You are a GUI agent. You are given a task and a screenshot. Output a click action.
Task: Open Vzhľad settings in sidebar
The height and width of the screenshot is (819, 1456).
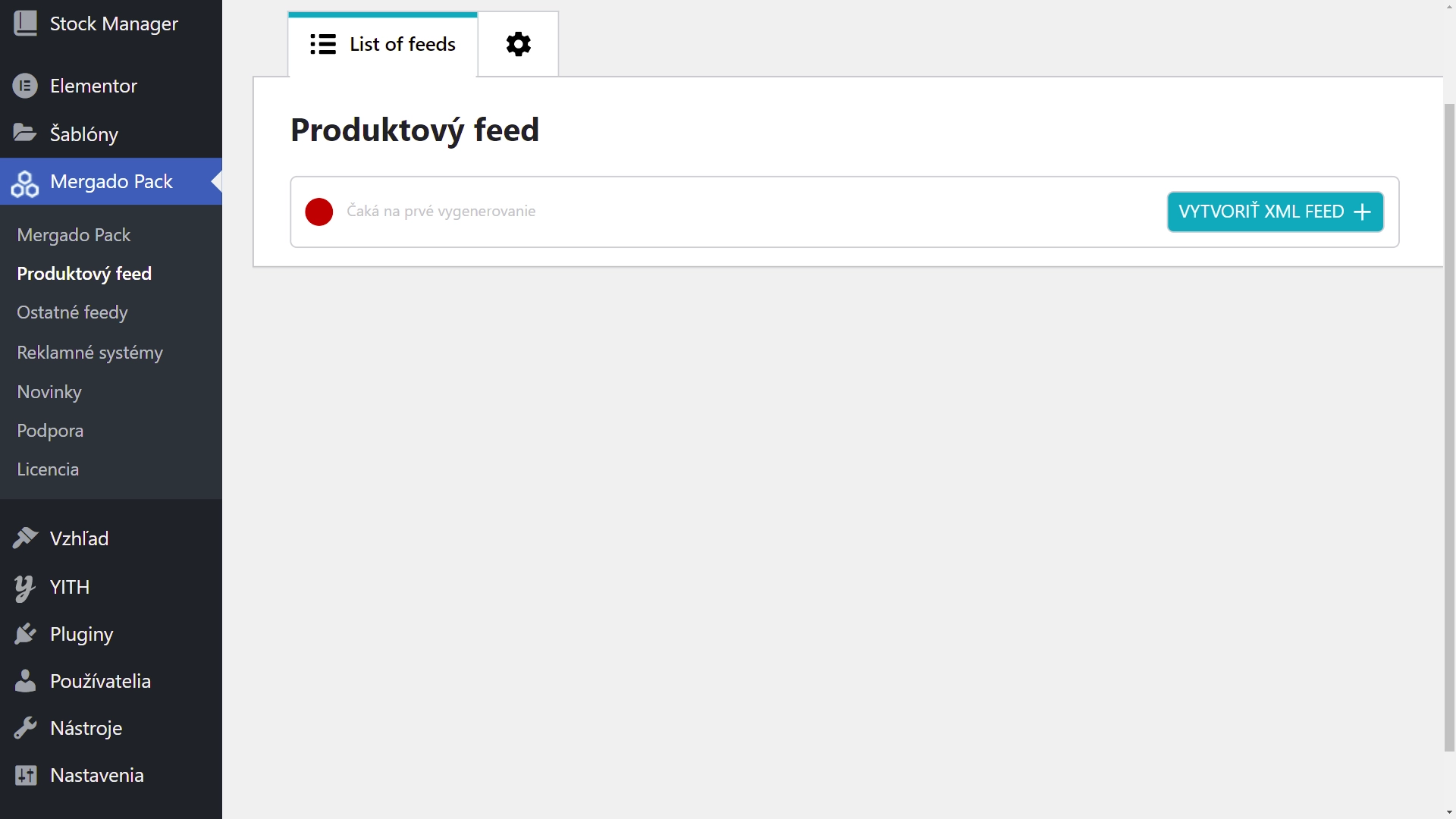(x=78, y=538)
